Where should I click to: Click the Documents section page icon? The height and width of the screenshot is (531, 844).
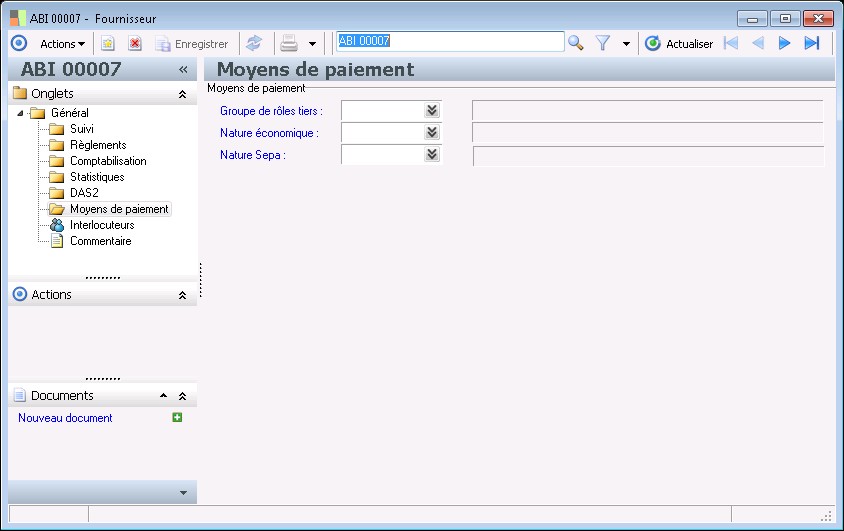(x=20, y=395)
